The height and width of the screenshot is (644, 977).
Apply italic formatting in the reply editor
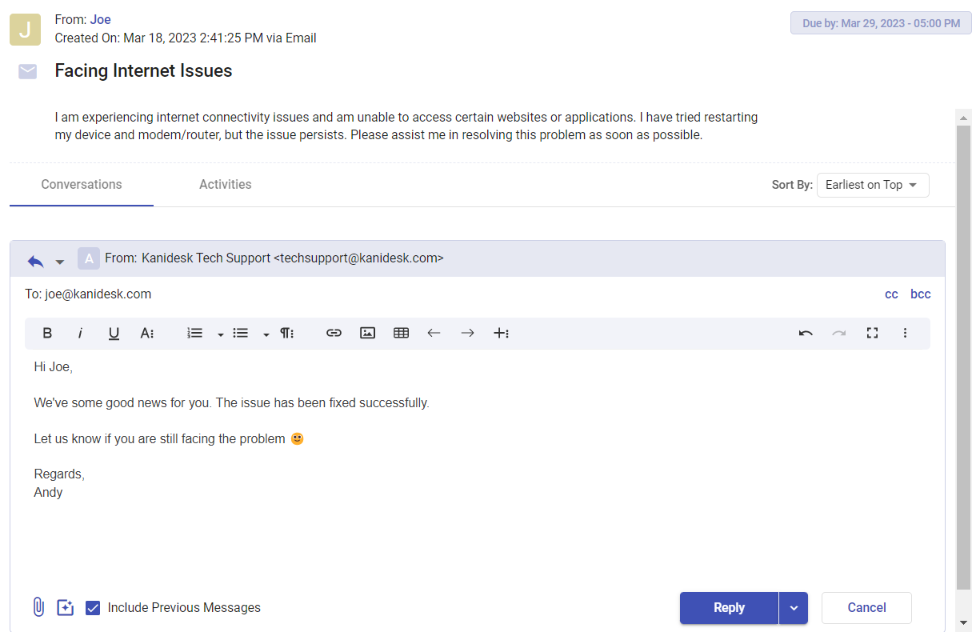pyautogui.click(x=80, y=333)
